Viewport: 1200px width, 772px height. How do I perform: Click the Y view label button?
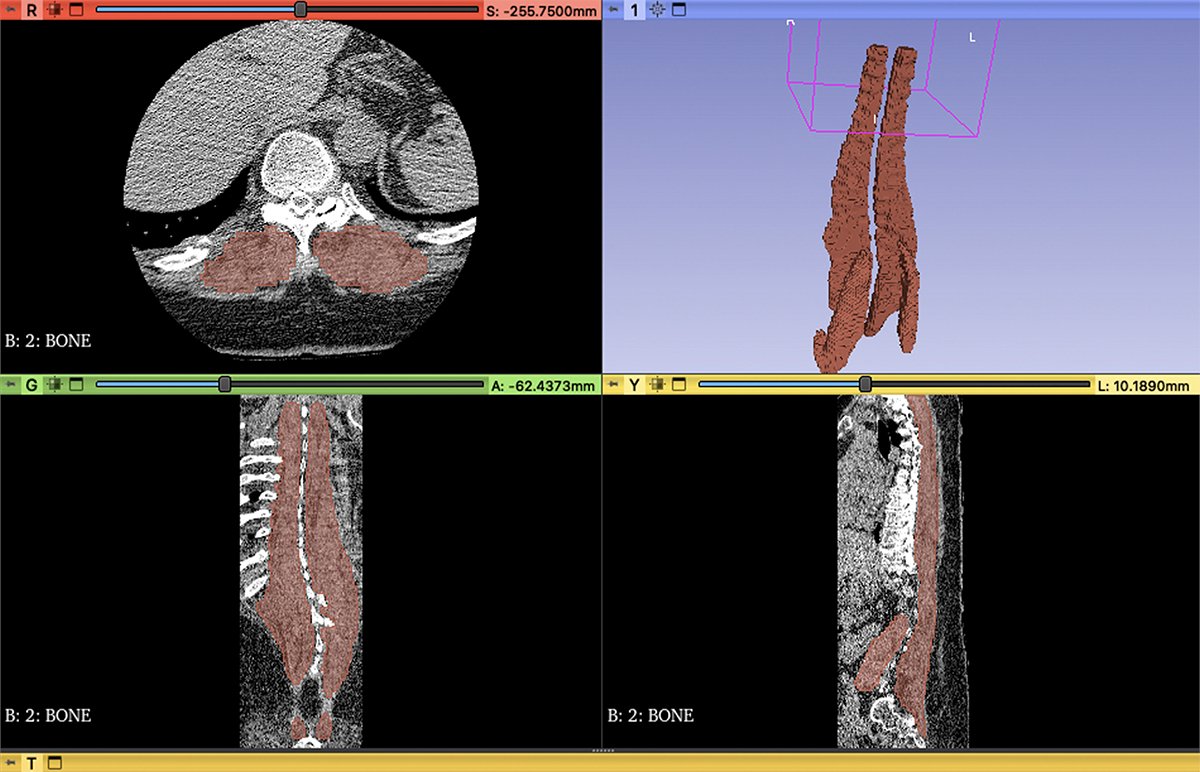point(632,385)
